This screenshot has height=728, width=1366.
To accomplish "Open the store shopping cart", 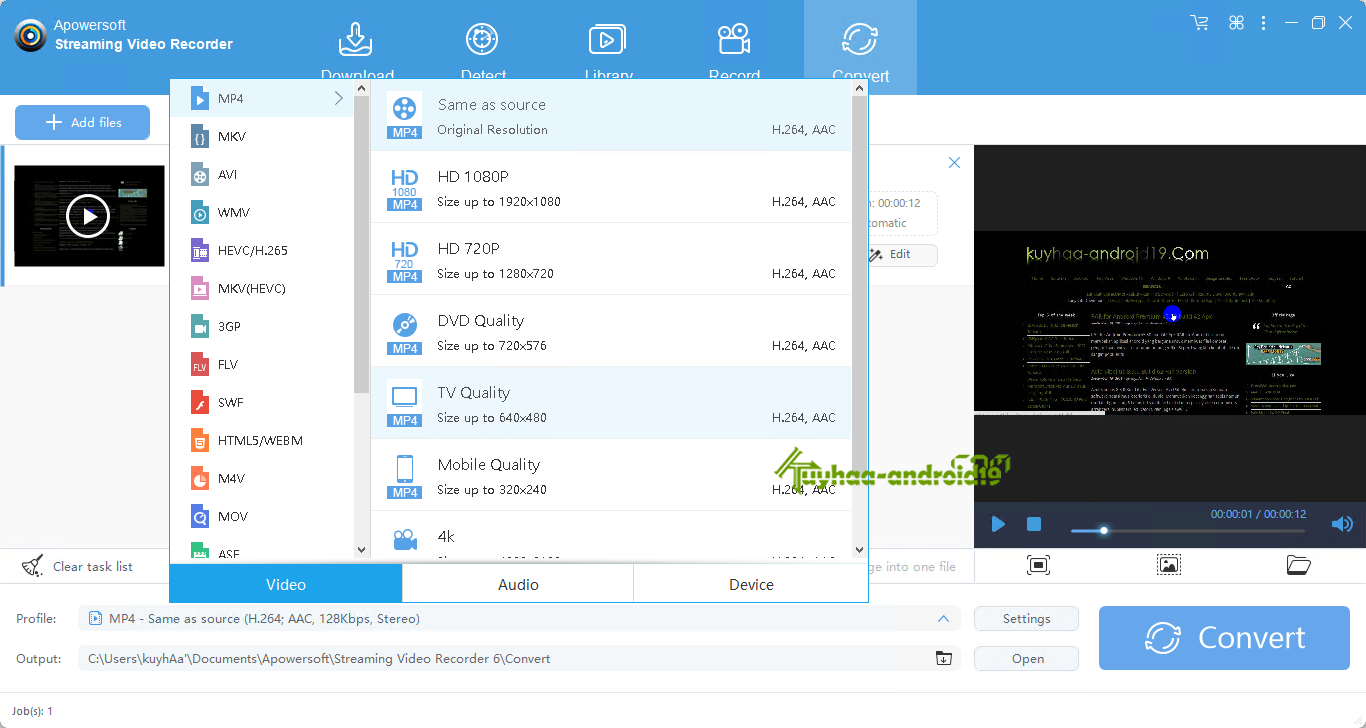I will coord(1199,21).
